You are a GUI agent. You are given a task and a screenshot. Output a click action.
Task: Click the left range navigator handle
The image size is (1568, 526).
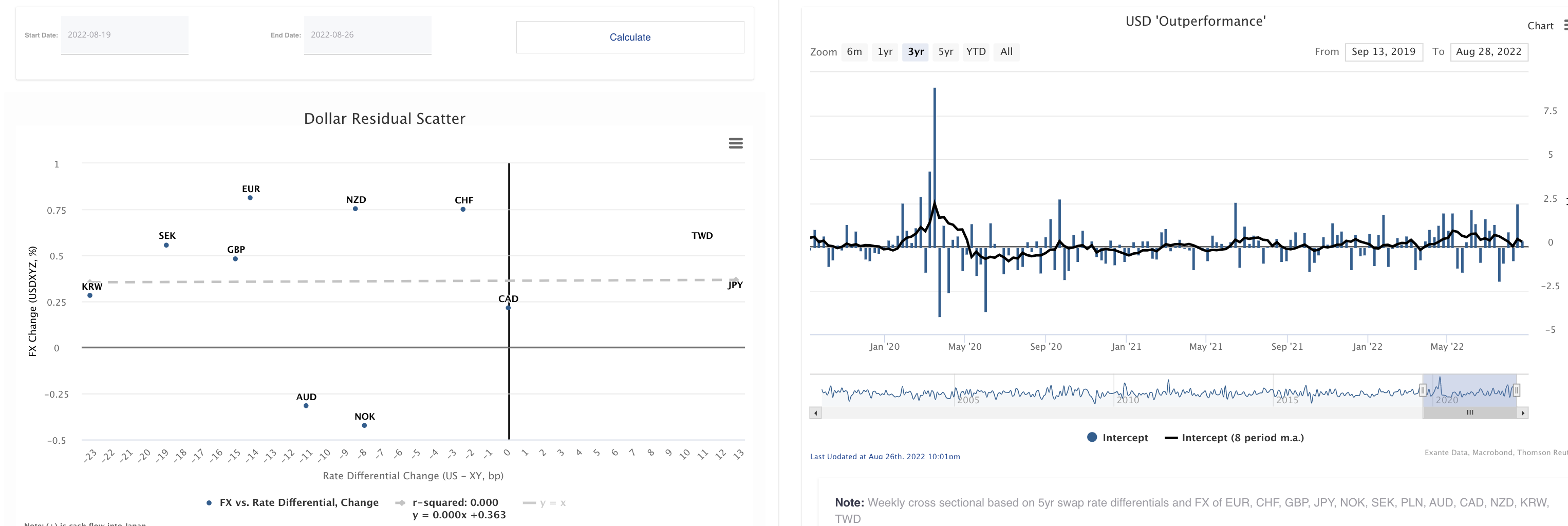pos(1423,390)
